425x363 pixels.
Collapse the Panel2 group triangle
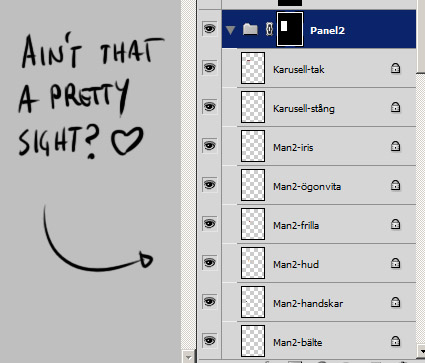pyautogui.click(x=231, y=30)
